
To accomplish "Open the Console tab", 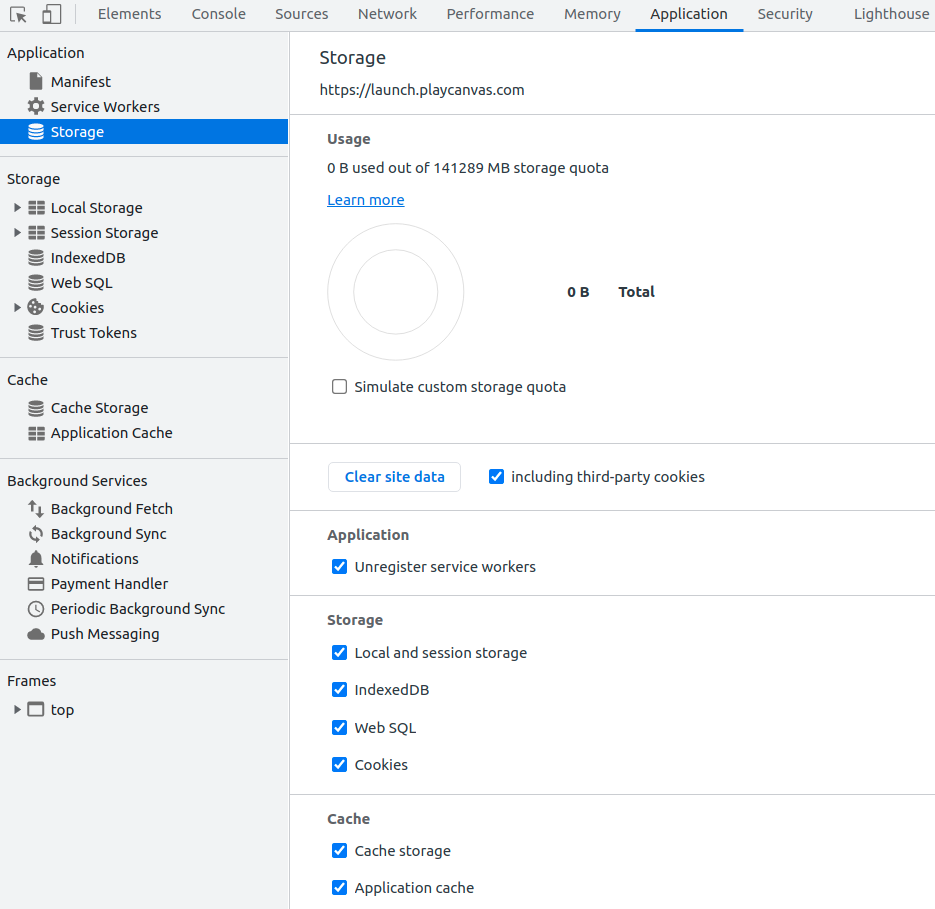I will tap(218, 14).
